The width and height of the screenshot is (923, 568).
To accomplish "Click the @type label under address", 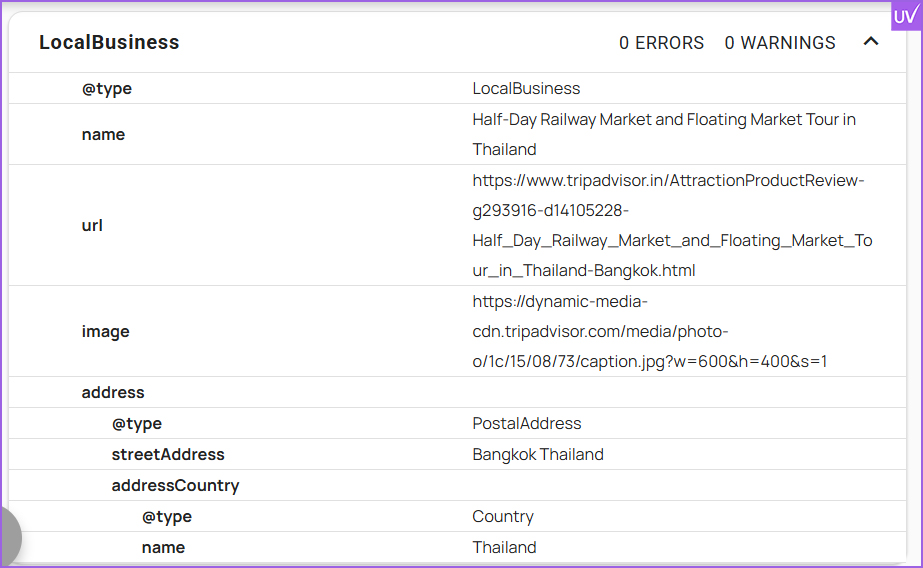I will (137, 423).
